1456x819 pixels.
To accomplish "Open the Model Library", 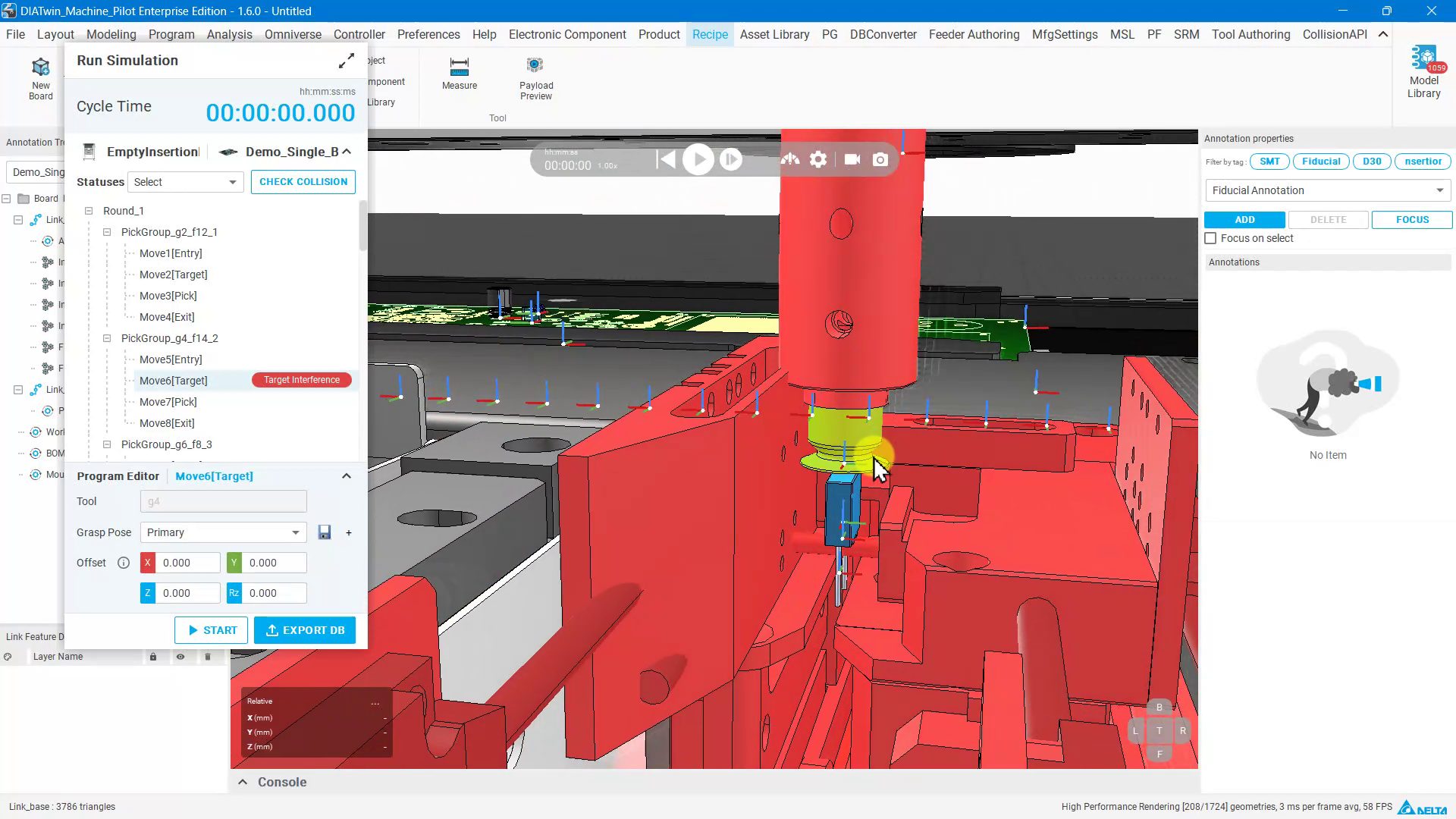I will coord(1423,72).
